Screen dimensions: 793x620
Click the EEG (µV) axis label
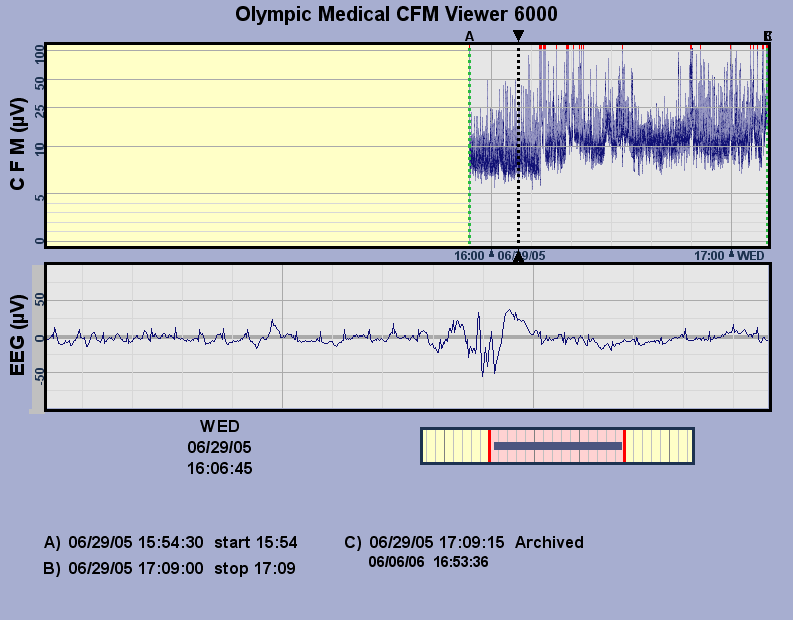pyautogui.click(x=17, y=336)
